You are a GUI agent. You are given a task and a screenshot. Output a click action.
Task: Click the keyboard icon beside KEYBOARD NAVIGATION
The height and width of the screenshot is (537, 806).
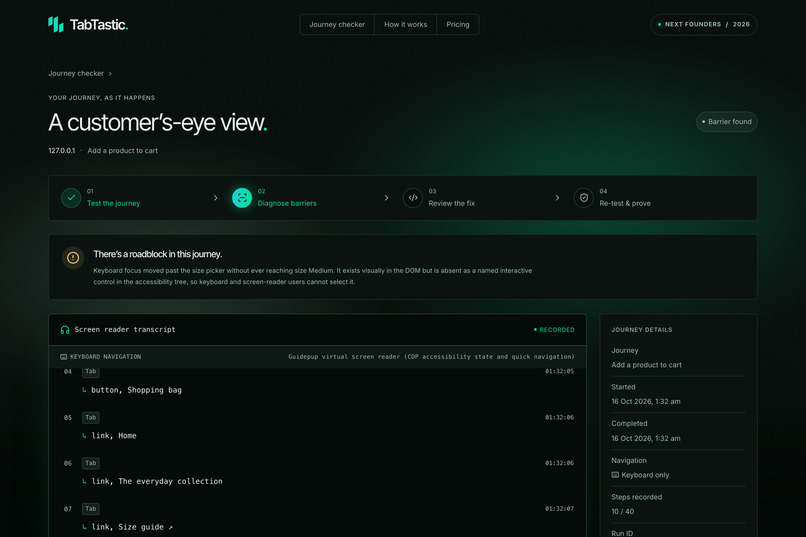pyautogui.click(x=64, y=357)
